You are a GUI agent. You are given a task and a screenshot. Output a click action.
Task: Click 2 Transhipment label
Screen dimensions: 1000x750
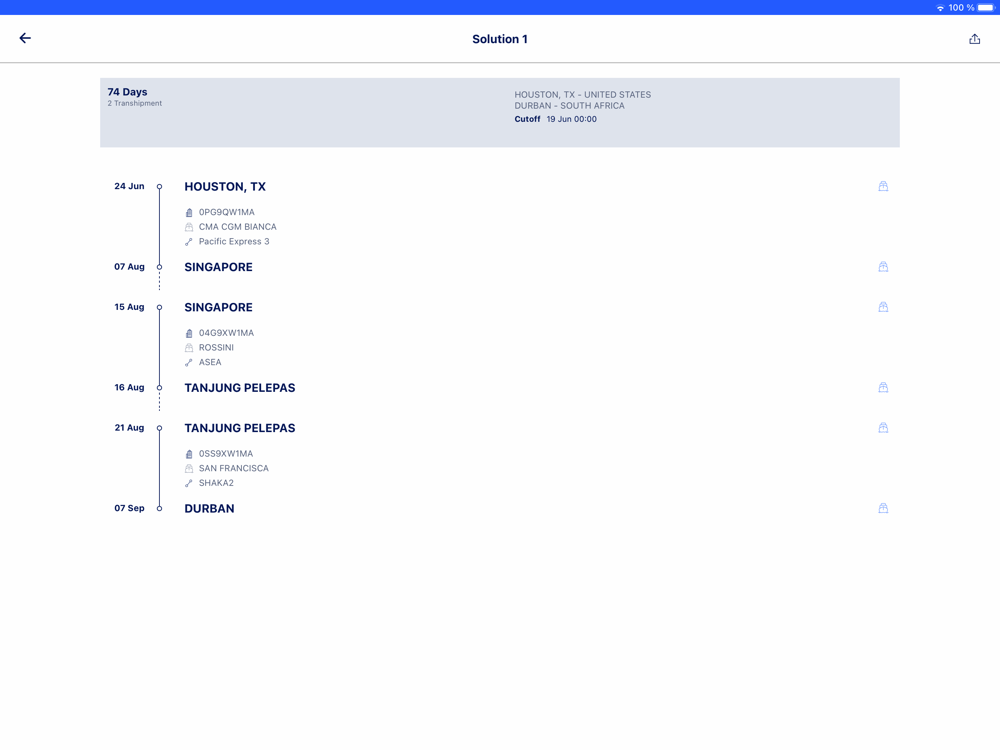pos(135,103)
